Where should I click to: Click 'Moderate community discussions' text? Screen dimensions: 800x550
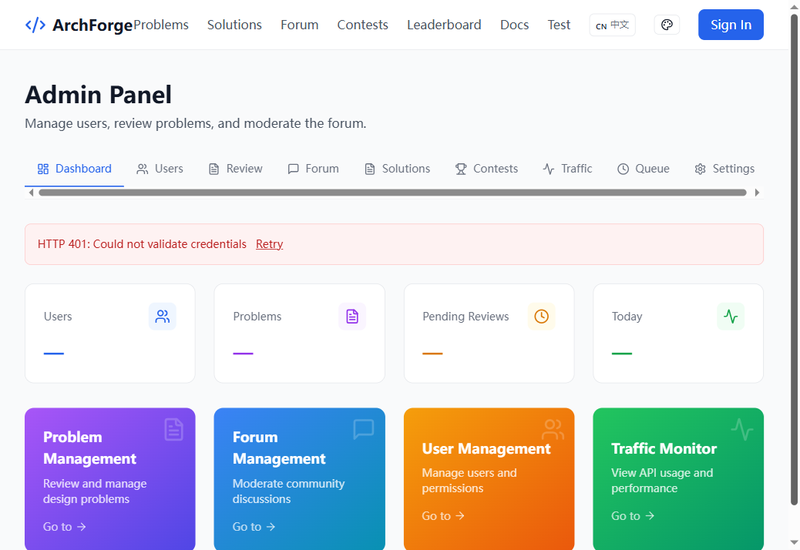click(288, 491)
